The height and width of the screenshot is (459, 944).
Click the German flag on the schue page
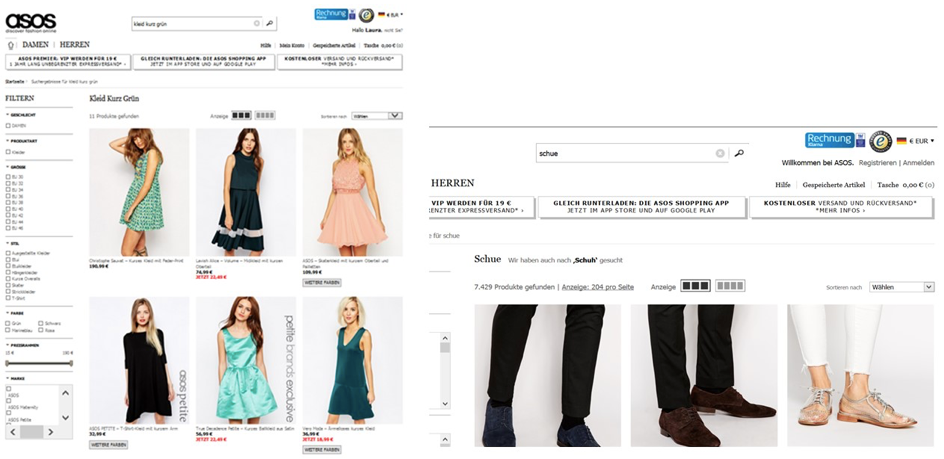pyautogui.click(x=901, y=141)
